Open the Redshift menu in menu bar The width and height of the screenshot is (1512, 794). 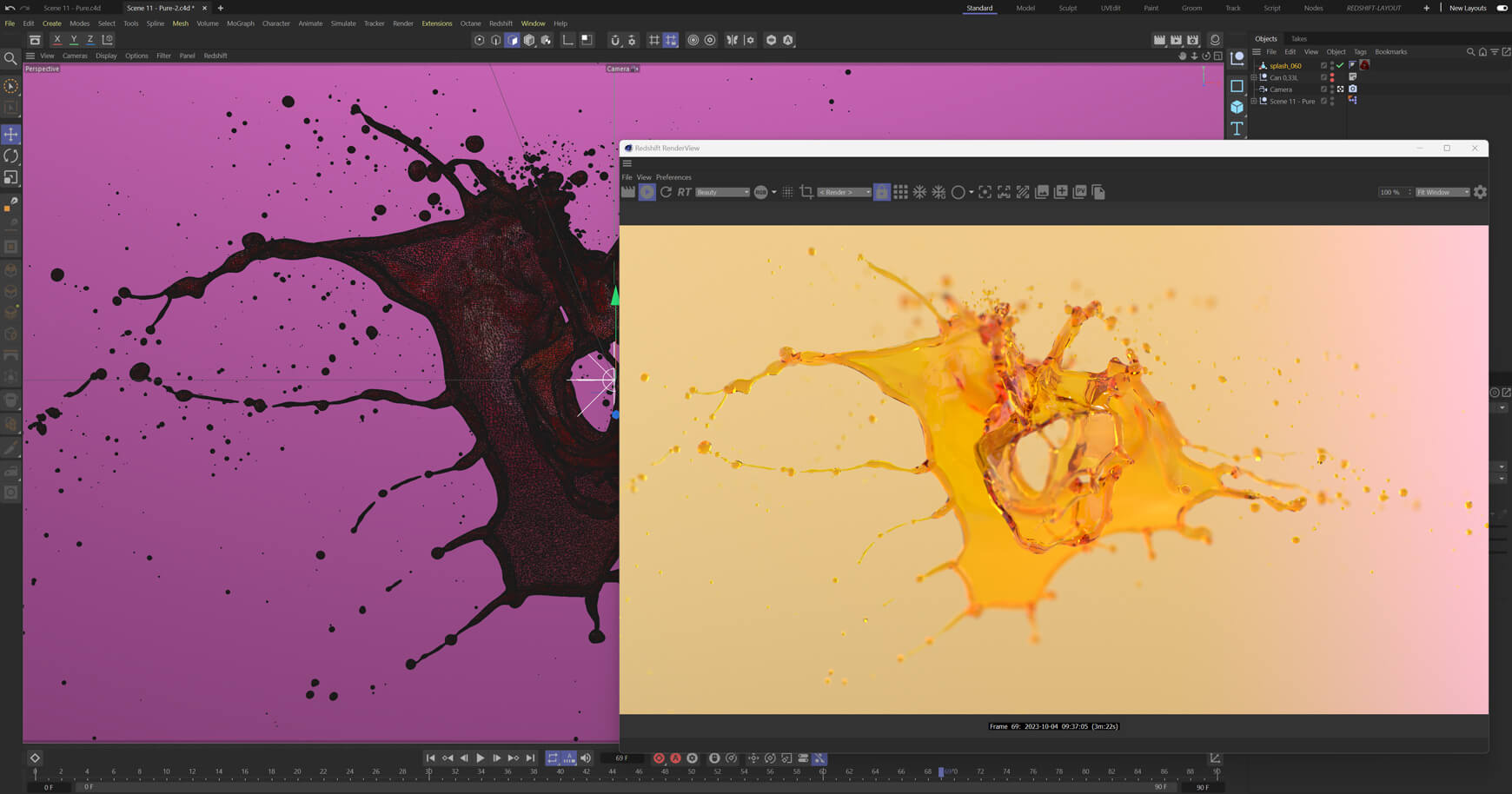[501, 23]
